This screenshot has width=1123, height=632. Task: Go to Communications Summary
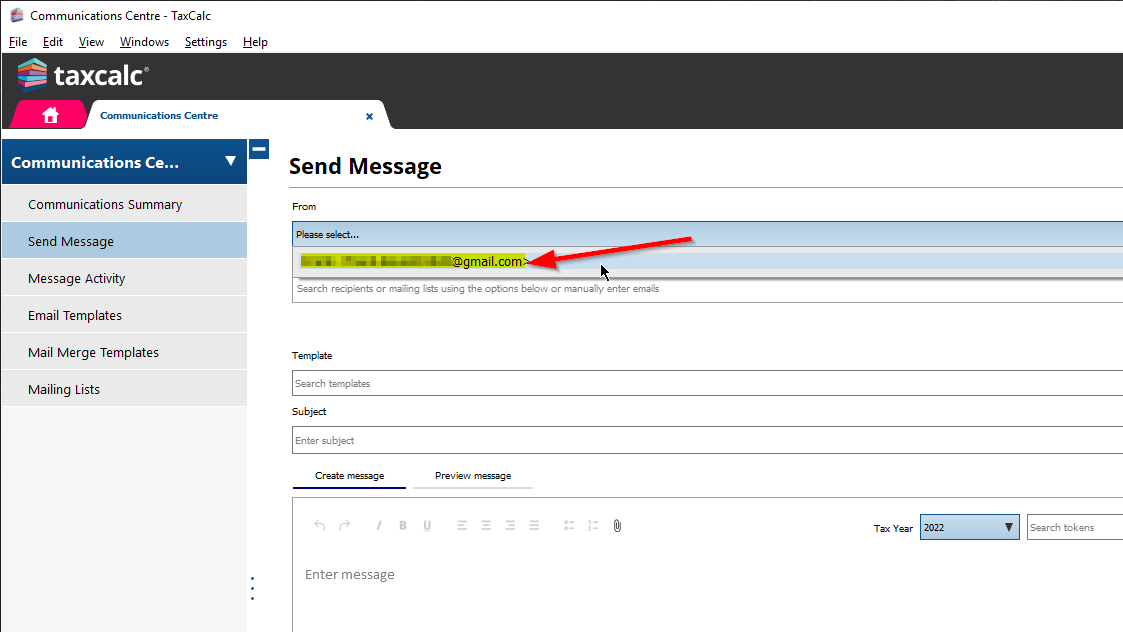[x=125, y=204]
